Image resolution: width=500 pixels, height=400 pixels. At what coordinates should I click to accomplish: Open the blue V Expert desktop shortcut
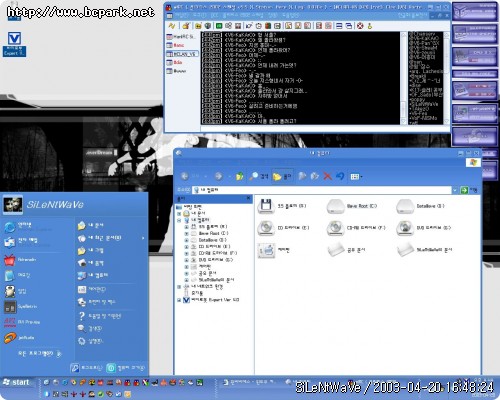[14, 44]
